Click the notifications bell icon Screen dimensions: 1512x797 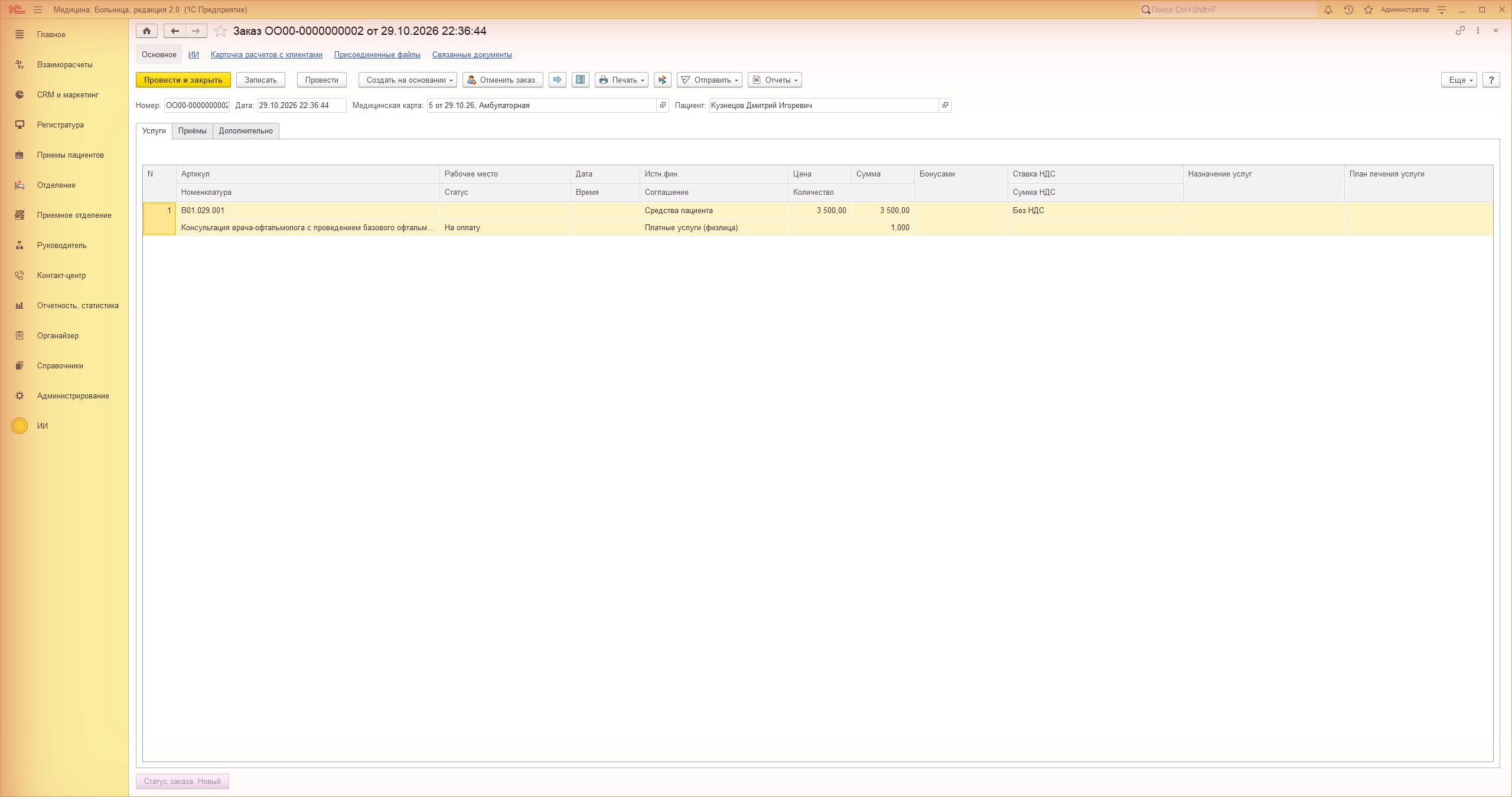pos(1328,9)
